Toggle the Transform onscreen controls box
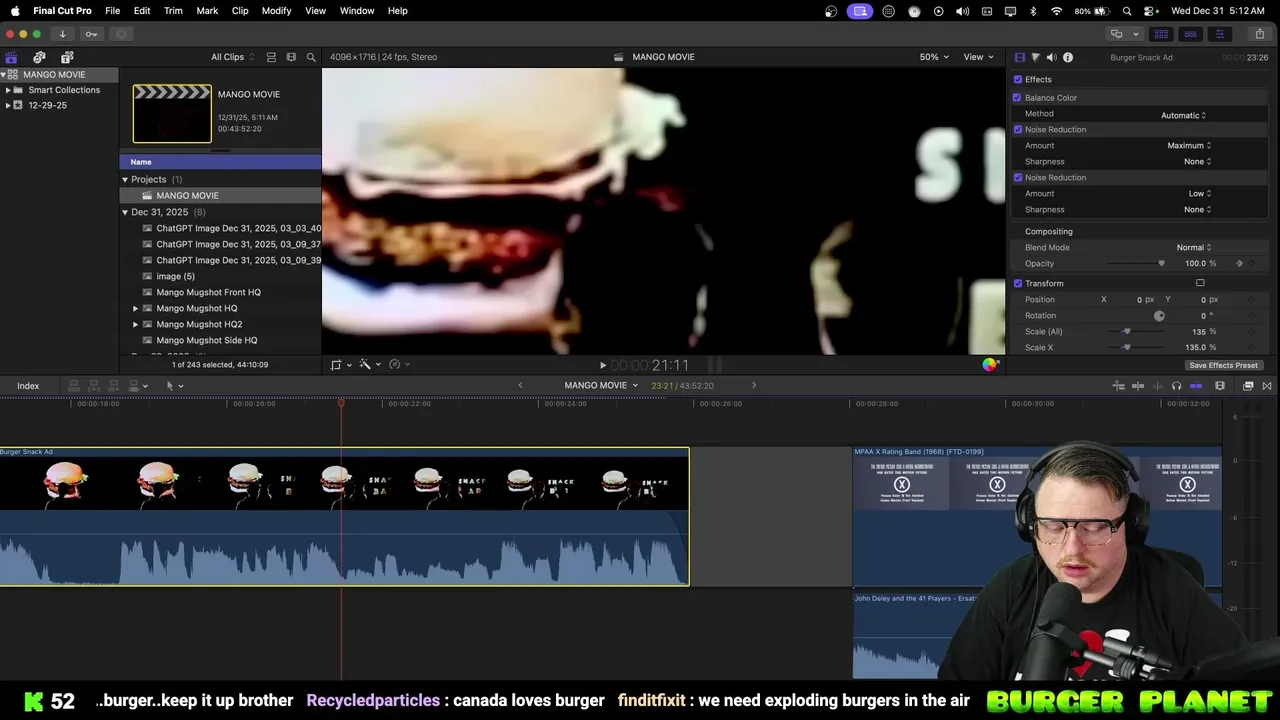This screenshot has height=720, width=1280. click(1200, 283)
